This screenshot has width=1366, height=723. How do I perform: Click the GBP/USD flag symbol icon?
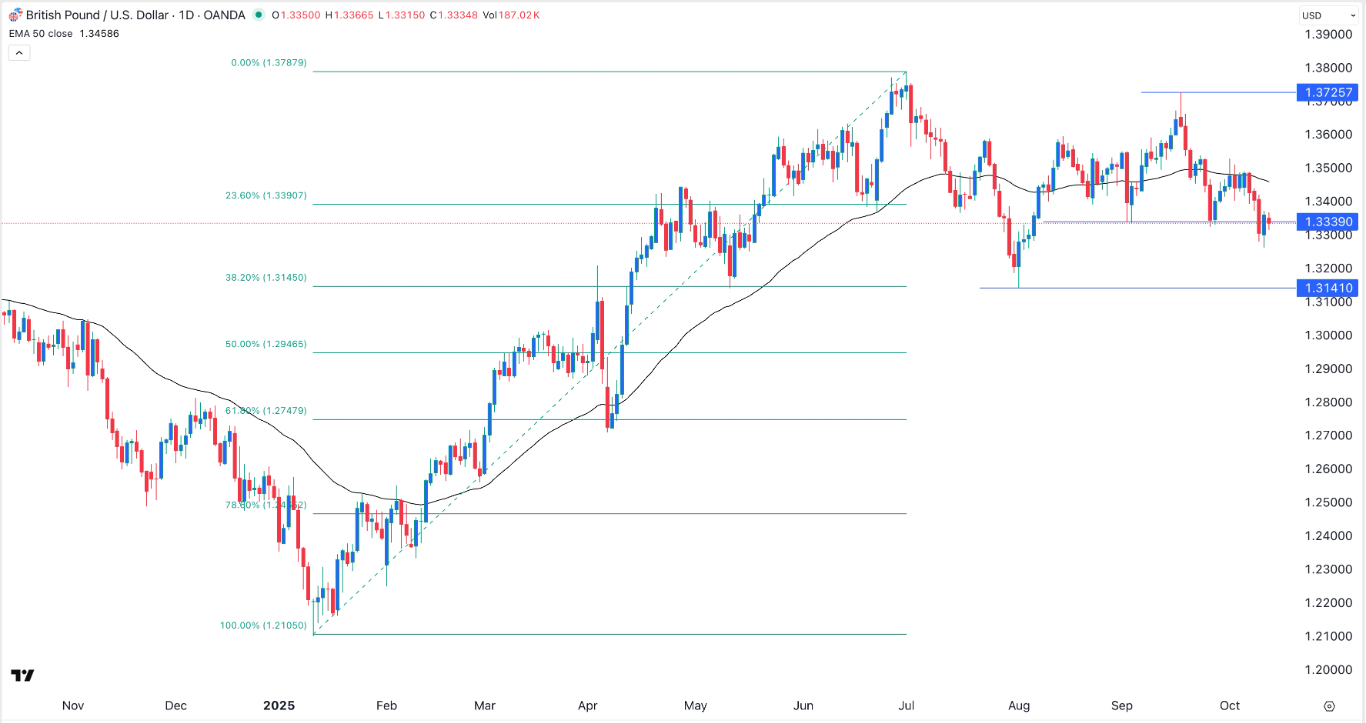(x=14, y=15)
